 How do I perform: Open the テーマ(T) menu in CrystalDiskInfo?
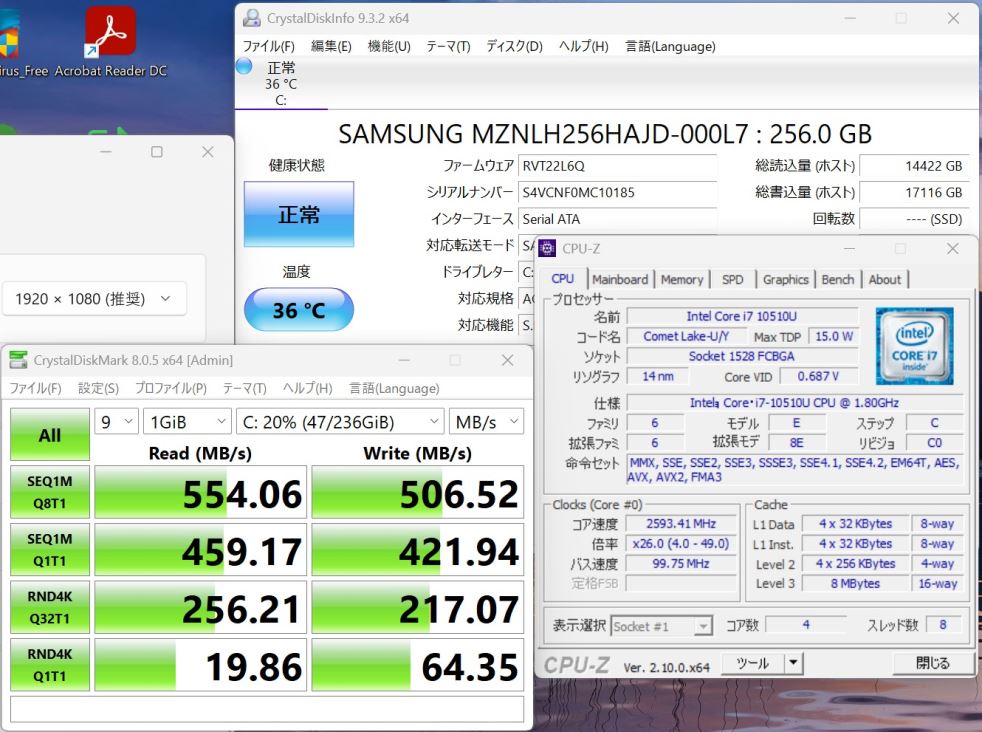click(448, 46)
